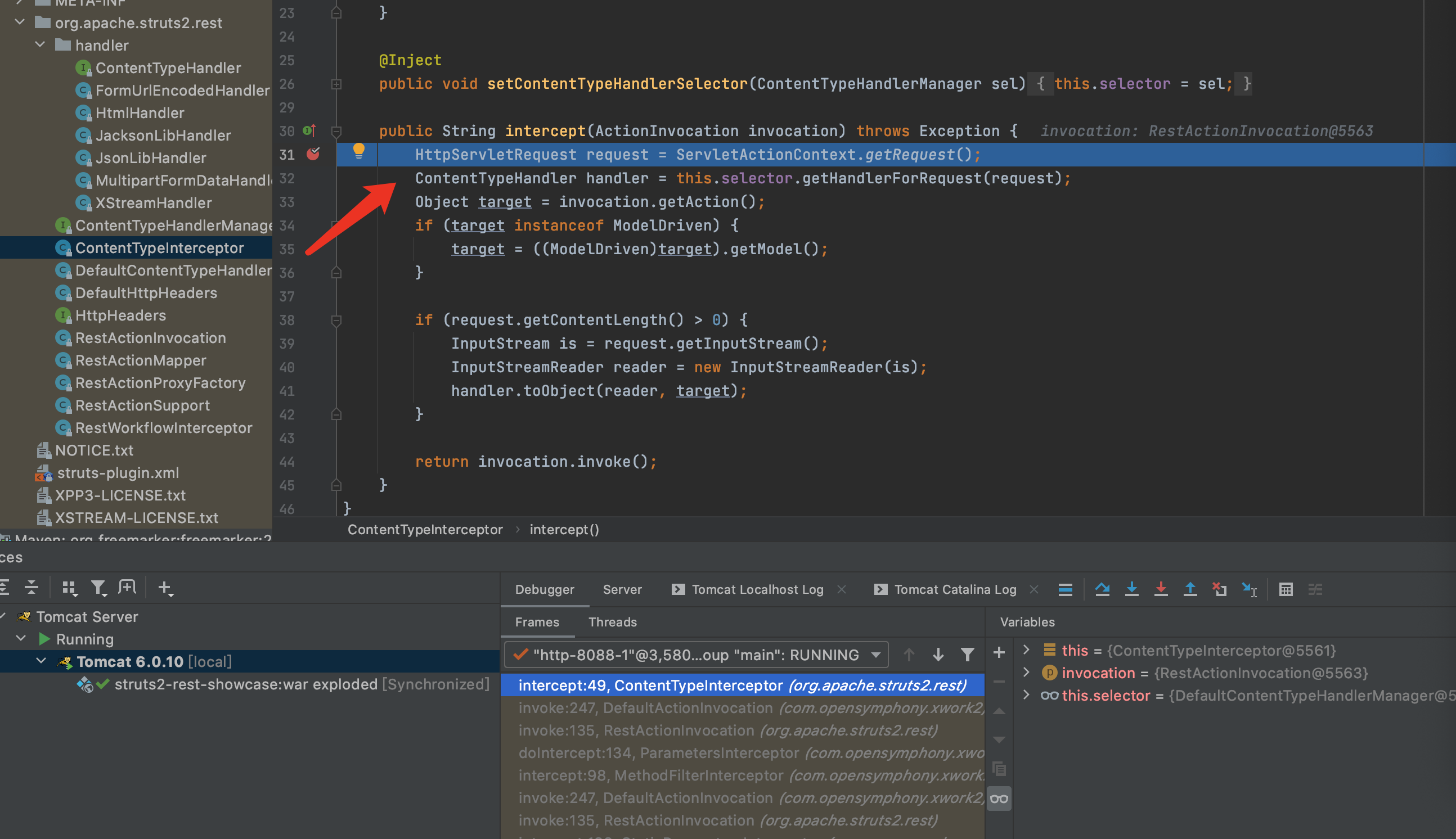This screenshot has height=839, width=1456.
Task: Click the Duplicate Watch copy icon
Action: 999,769
